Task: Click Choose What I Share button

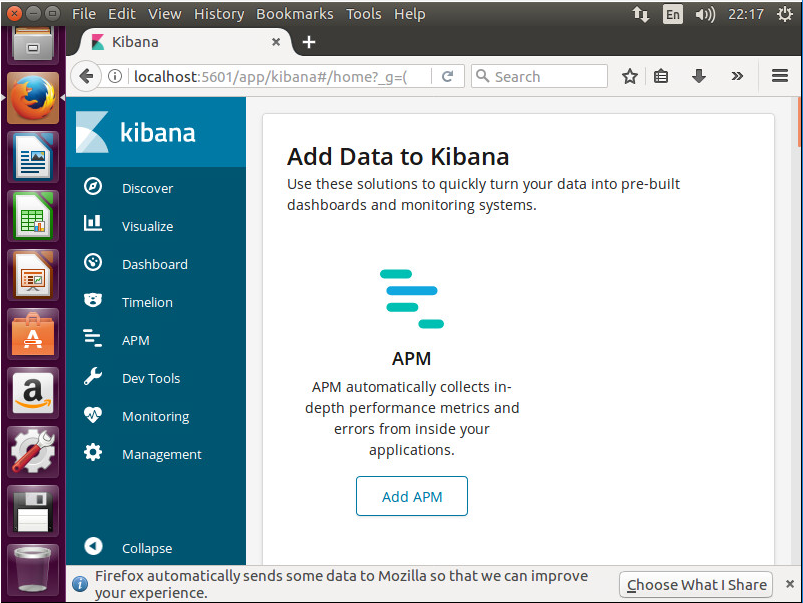Action: pos(696,585)
